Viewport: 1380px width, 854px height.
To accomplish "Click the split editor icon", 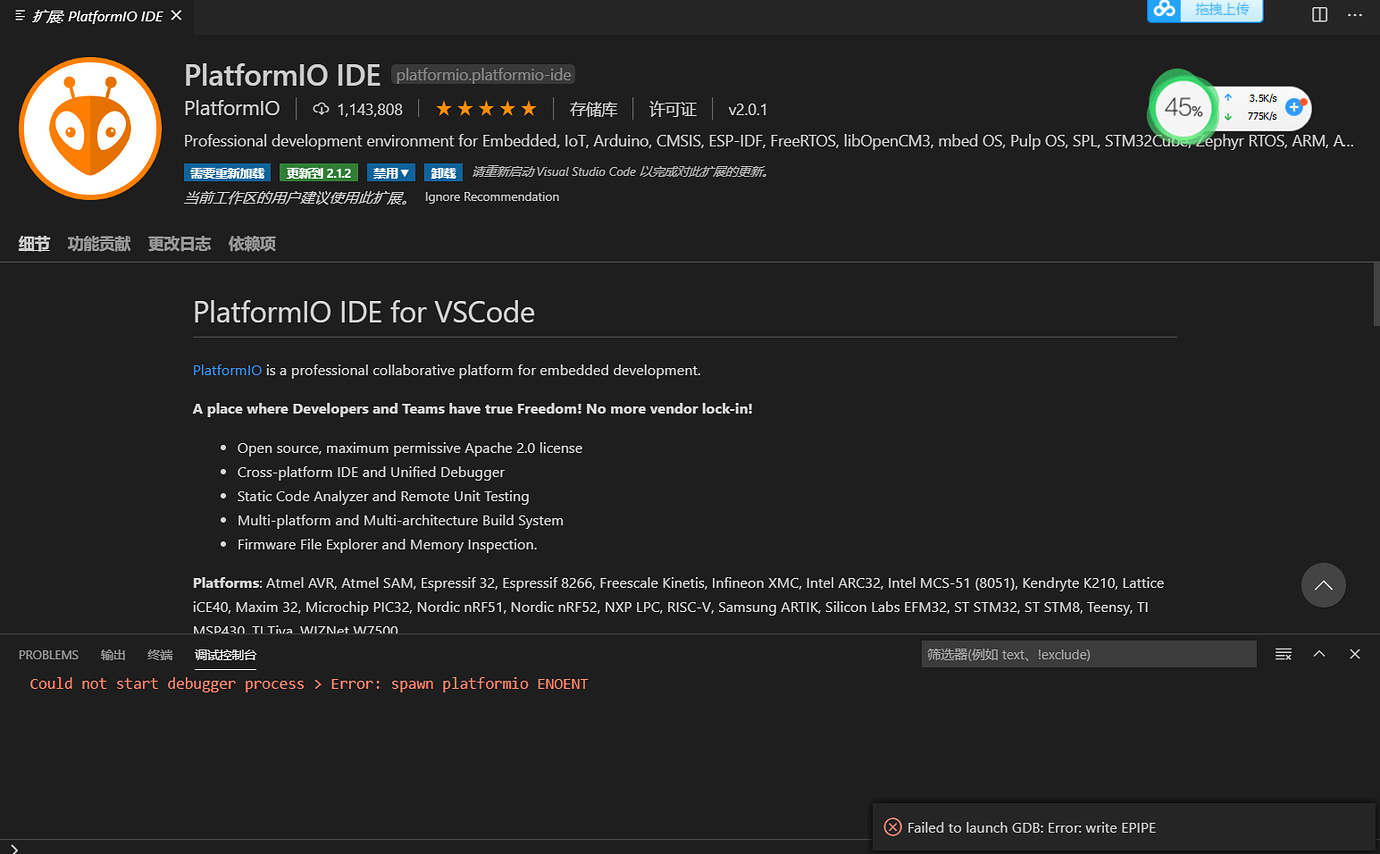I will point(1320,15).
